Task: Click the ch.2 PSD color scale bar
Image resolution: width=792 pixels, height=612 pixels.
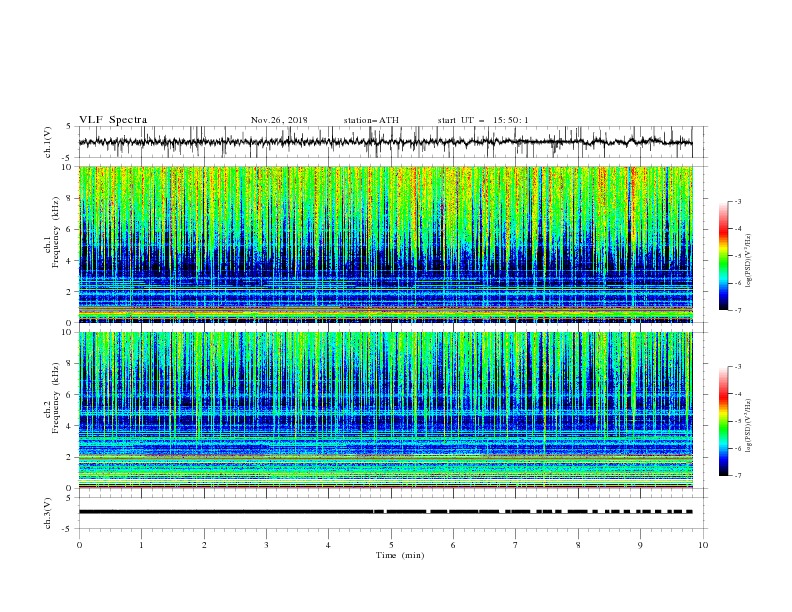Action: pyautogui.click(x=724, y=421)
